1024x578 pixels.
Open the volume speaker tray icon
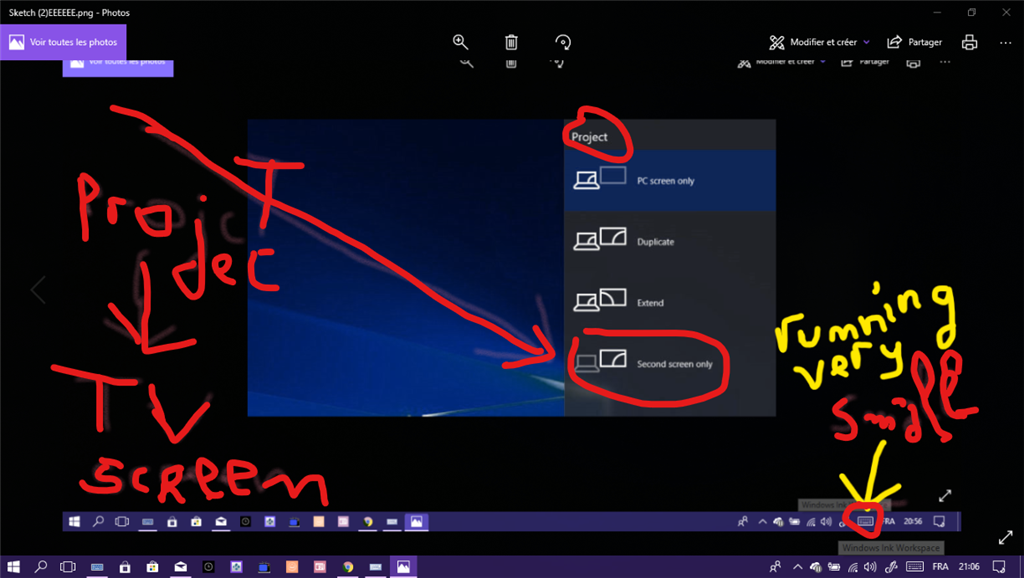[871, 567]
